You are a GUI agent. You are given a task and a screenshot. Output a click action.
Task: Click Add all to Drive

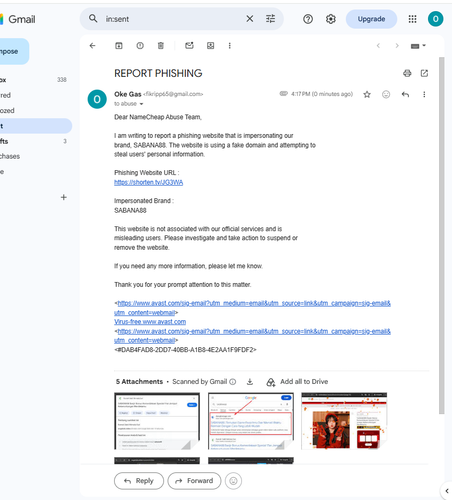pos(297,382)
